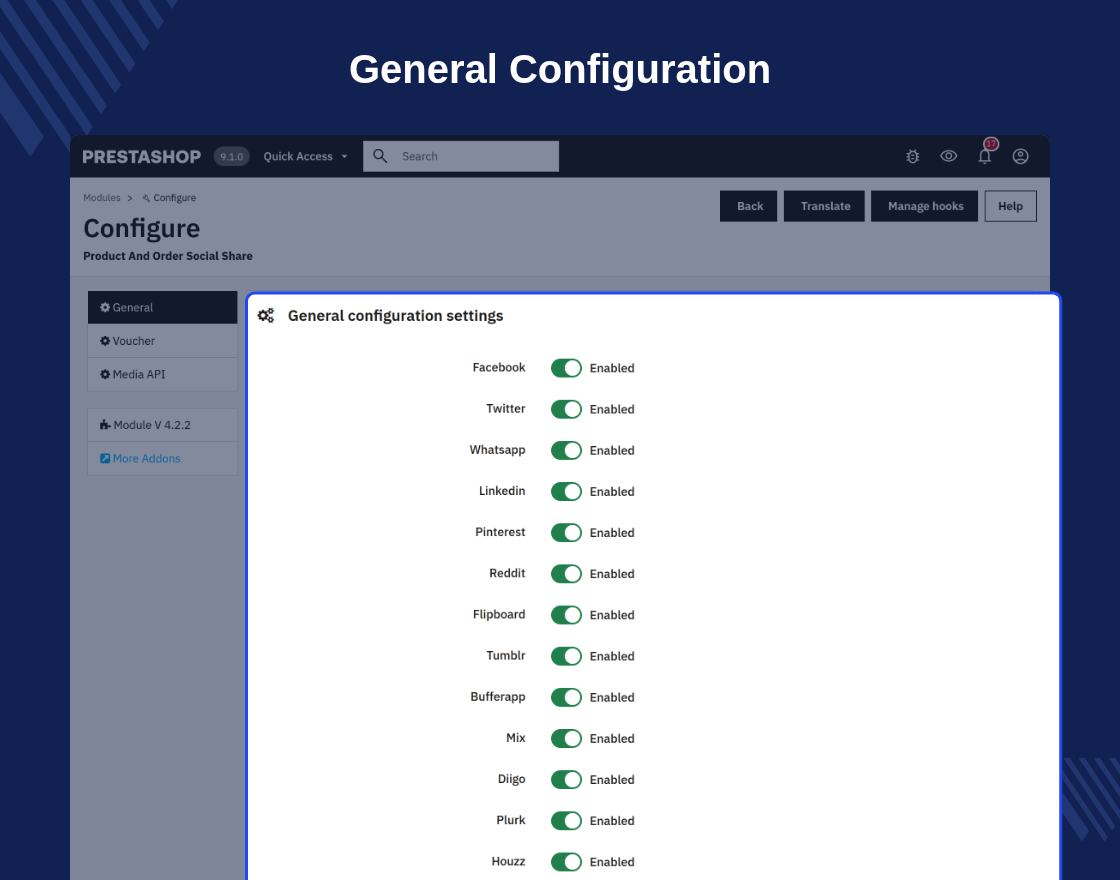Image resolution: width=1120 pixels, height=880 pixels.
Task: Open the notifications bell icon
Action: pyautogui.click(x=985, y=156)
